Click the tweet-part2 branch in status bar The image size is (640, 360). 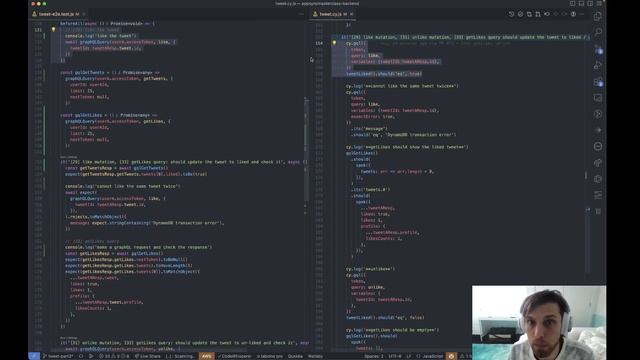58,356
